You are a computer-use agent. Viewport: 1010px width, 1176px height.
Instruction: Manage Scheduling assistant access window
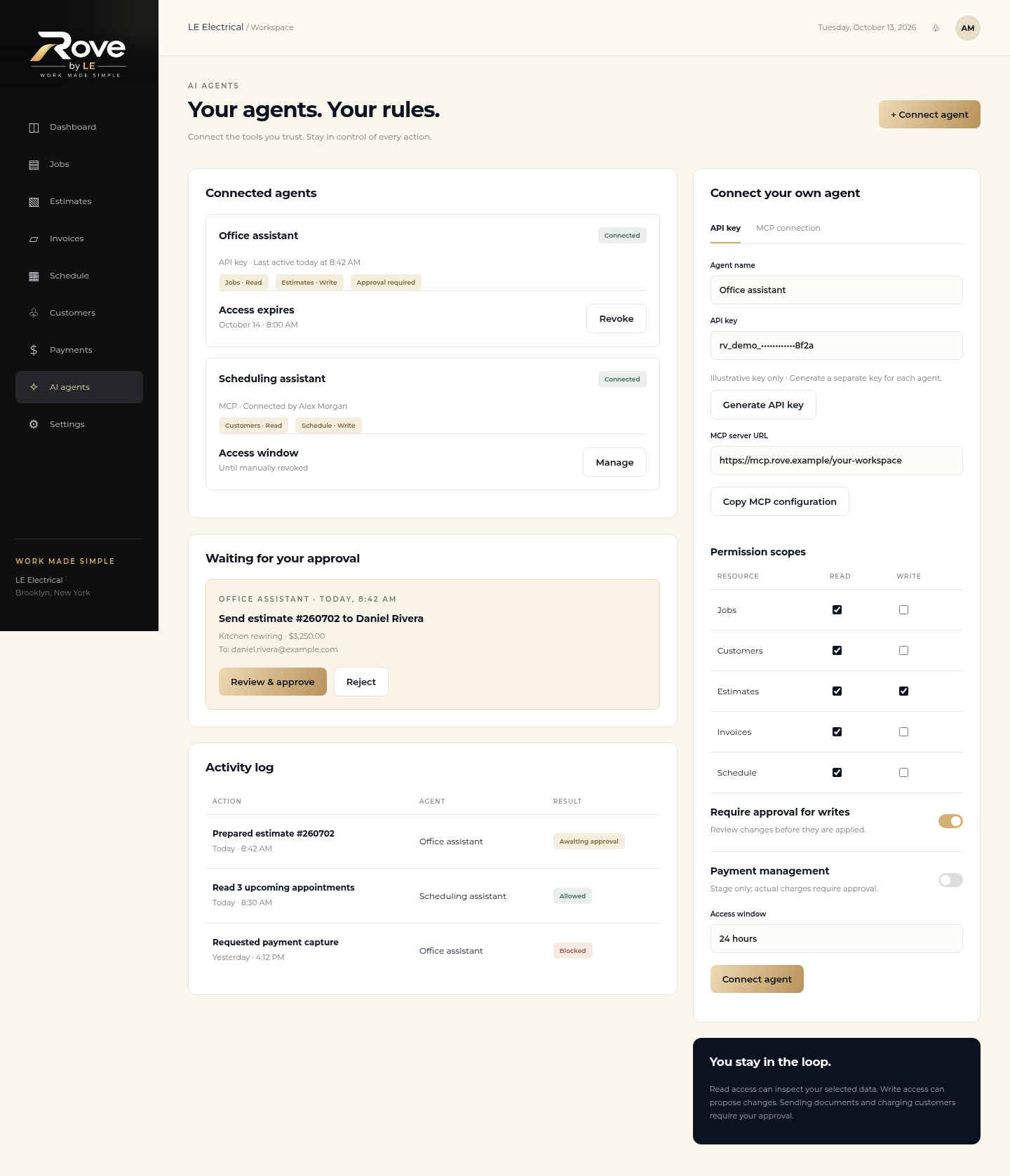point(614,462)
